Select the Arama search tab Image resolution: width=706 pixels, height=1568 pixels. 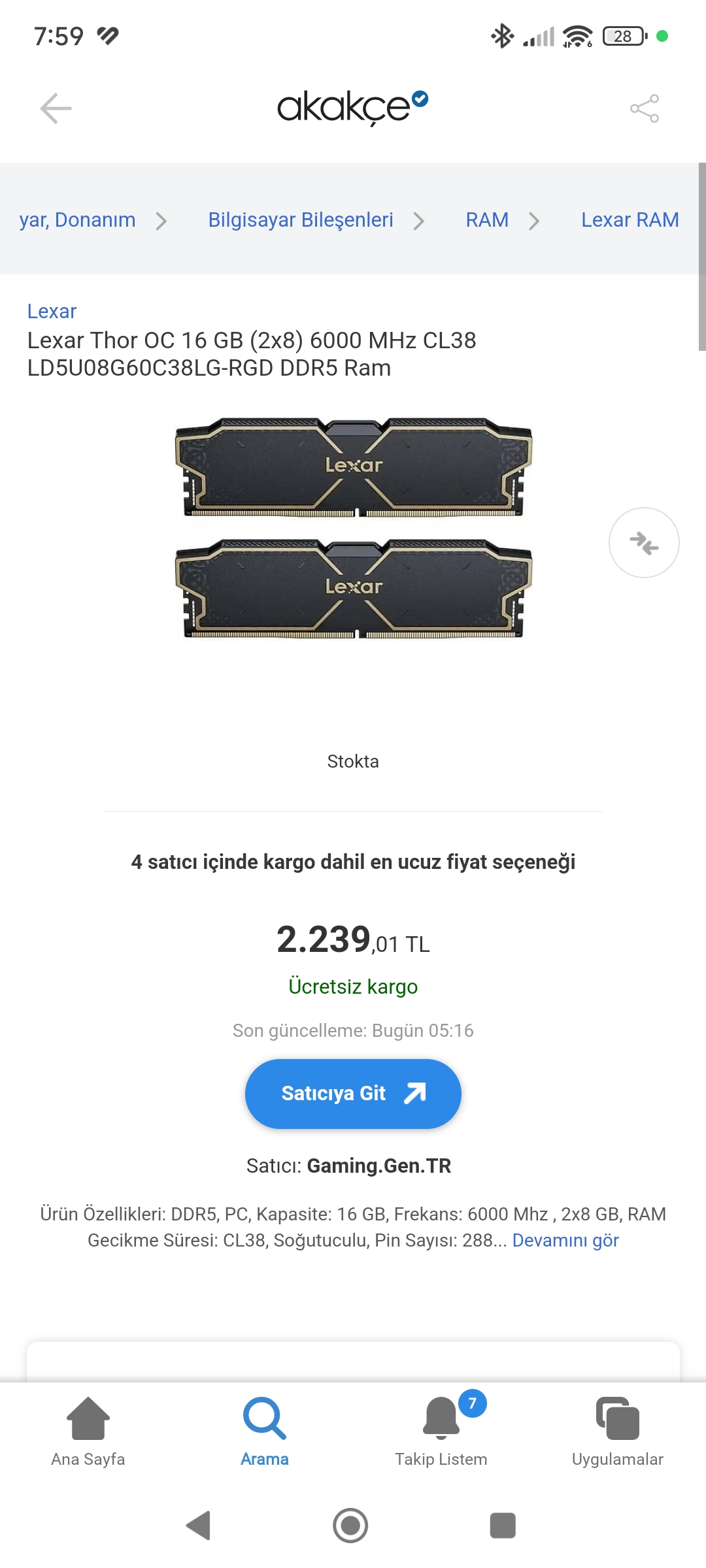265,1431
